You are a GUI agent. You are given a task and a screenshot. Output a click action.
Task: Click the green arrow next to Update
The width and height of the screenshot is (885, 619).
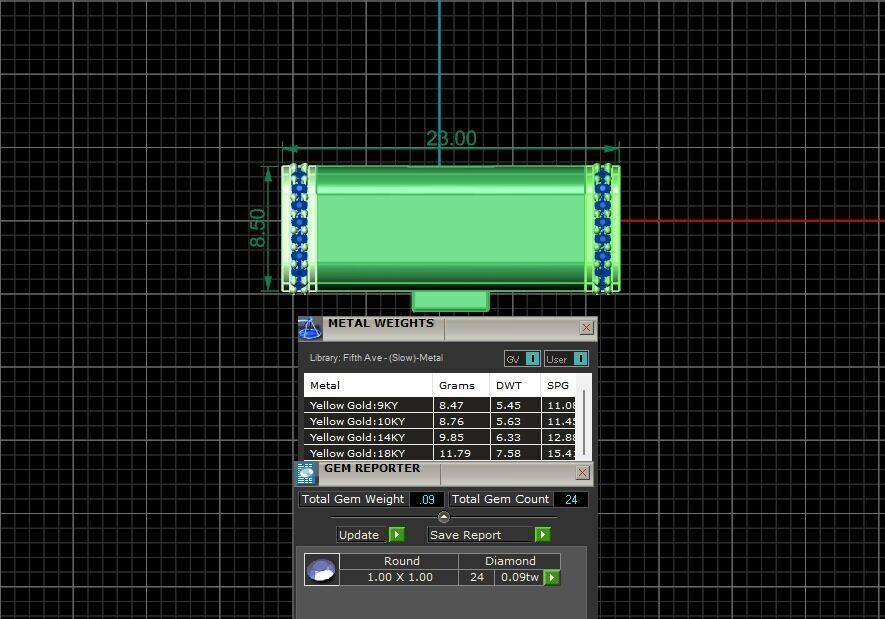pyautogui.click(x=397, y=534)
